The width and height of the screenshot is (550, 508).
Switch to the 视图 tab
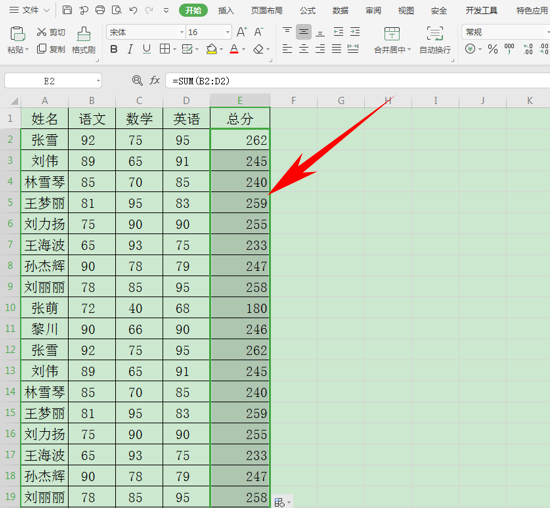click(x=406, y=11)
